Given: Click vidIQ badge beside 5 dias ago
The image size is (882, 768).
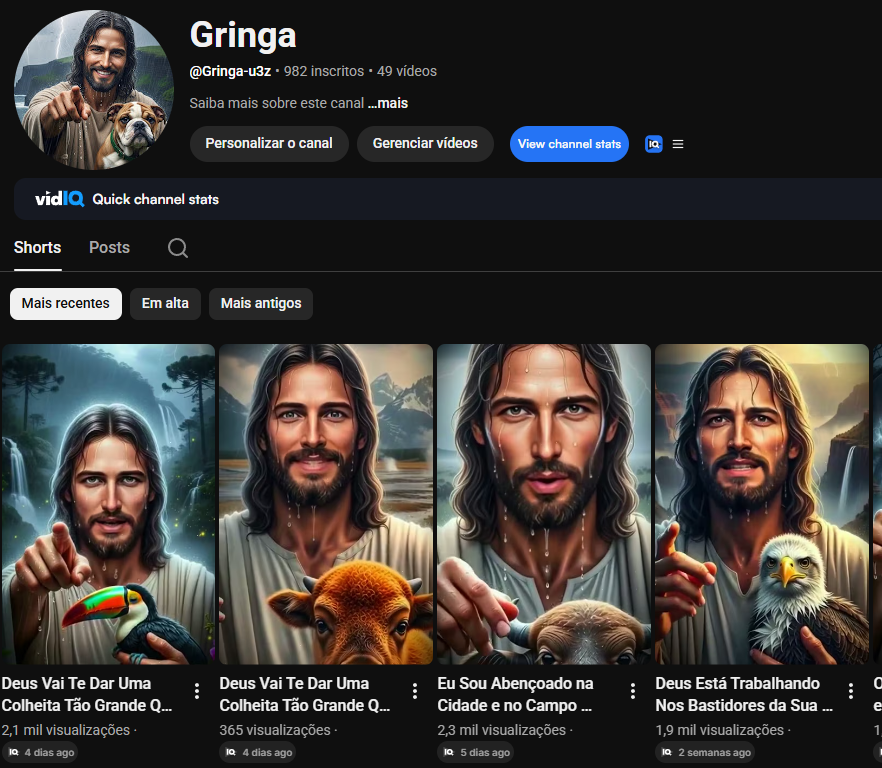Looking at the screenshot, I should tap(448, 752).
